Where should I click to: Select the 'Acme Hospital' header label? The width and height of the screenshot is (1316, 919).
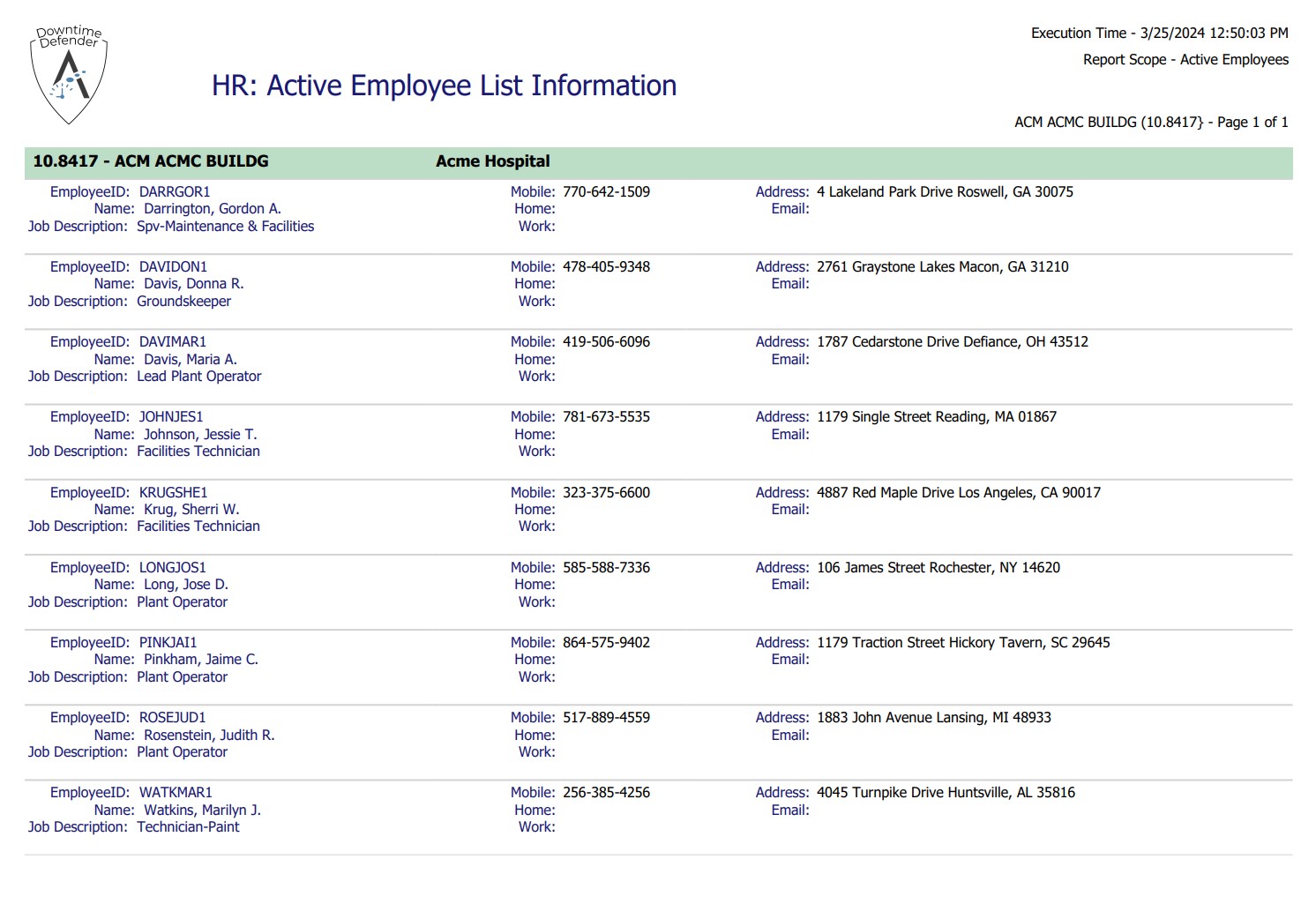tap(492, 161)
